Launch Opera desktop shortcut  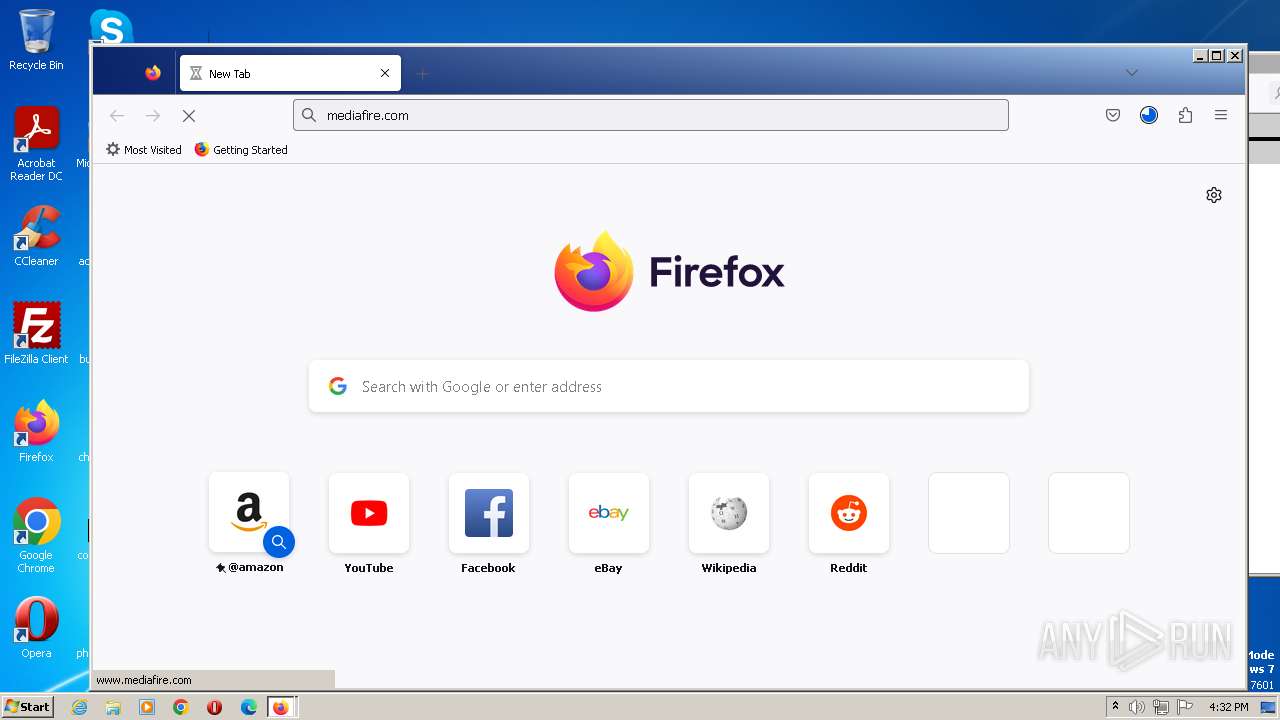36,628
